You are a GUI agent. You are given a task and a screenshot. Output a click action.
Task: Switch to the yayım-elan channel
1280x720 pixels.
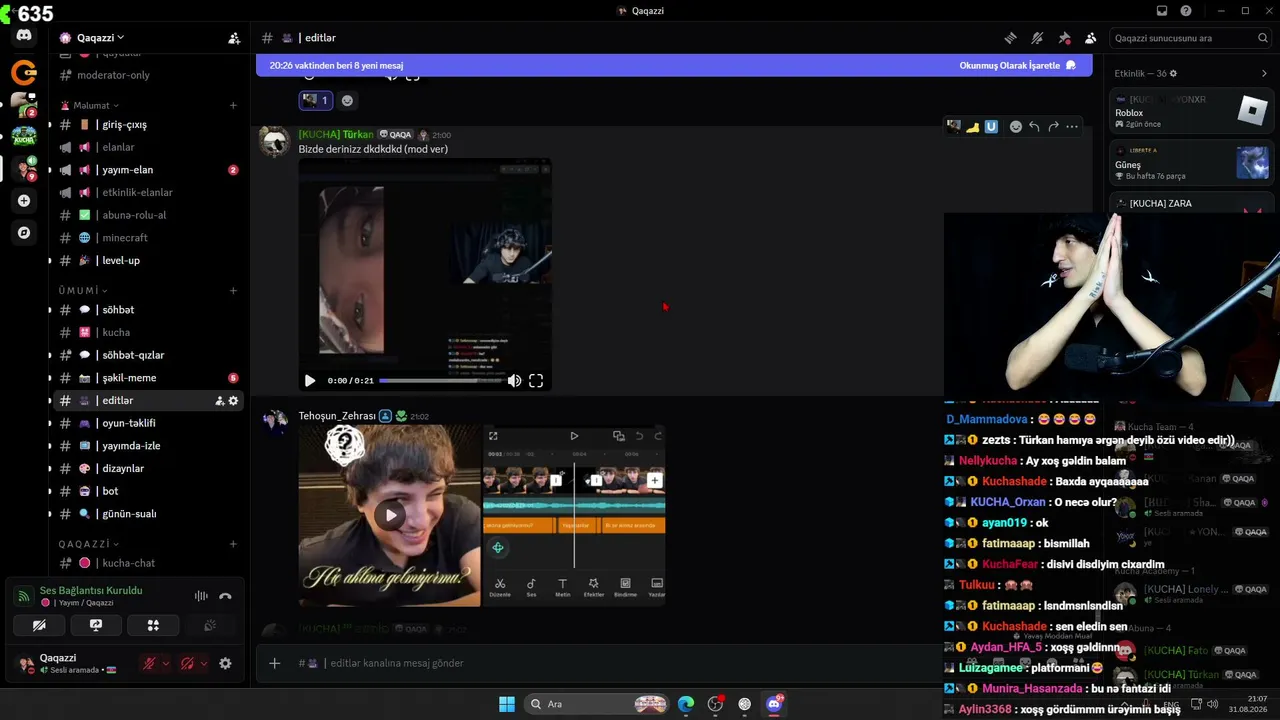pyautogui.click(x=149, y=170)
